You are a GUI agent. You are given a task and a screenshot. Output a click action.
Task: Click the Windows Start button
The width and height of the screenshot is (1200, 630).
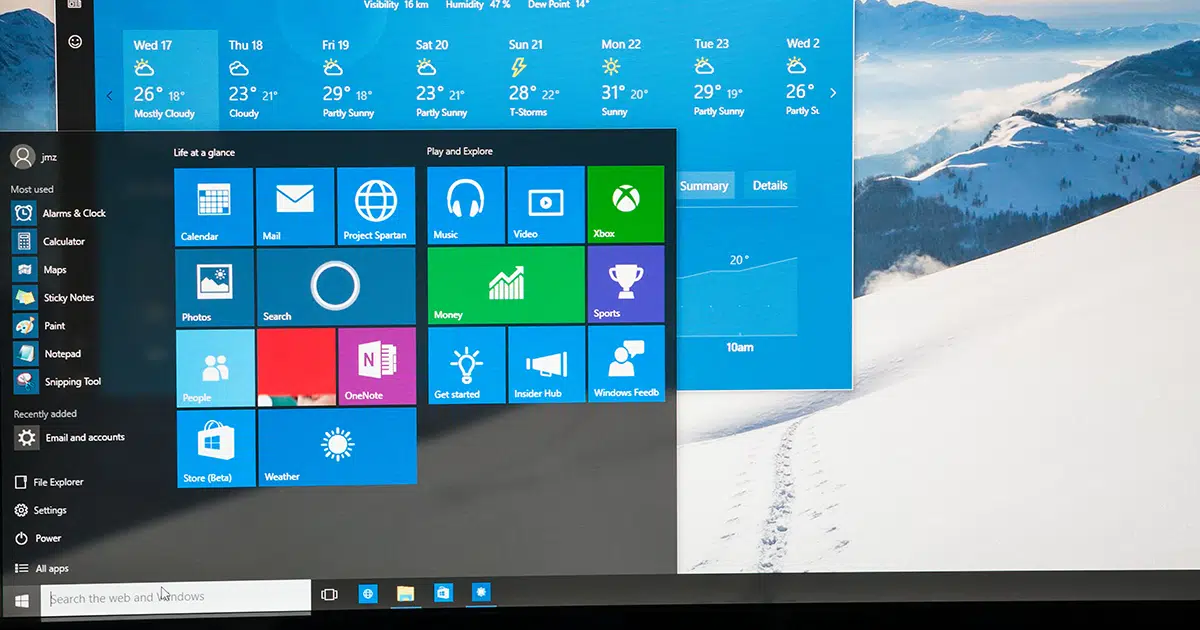tap(21, 599)
